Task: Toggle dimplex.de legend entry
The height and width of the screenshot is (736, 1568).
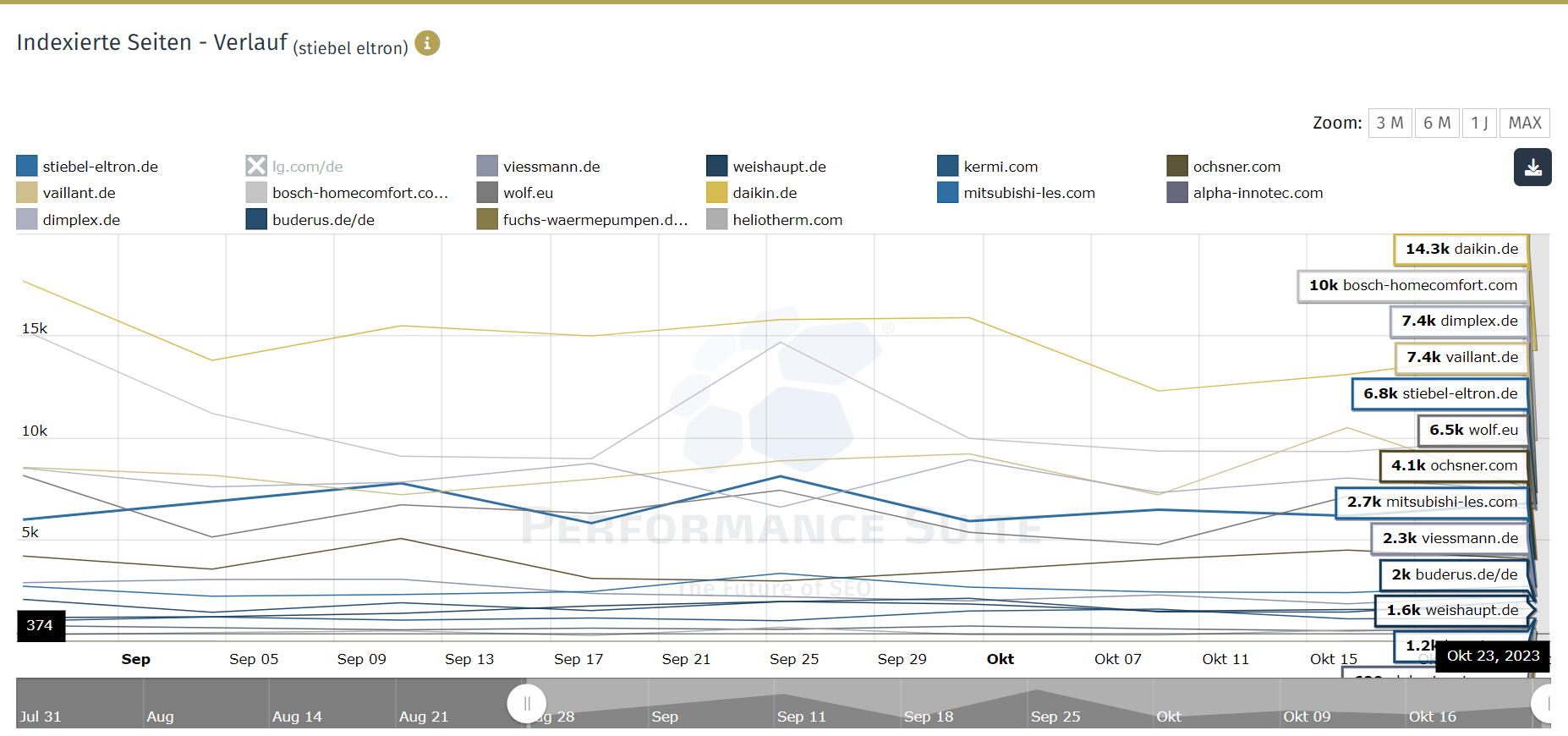Action: coord(69,219)
